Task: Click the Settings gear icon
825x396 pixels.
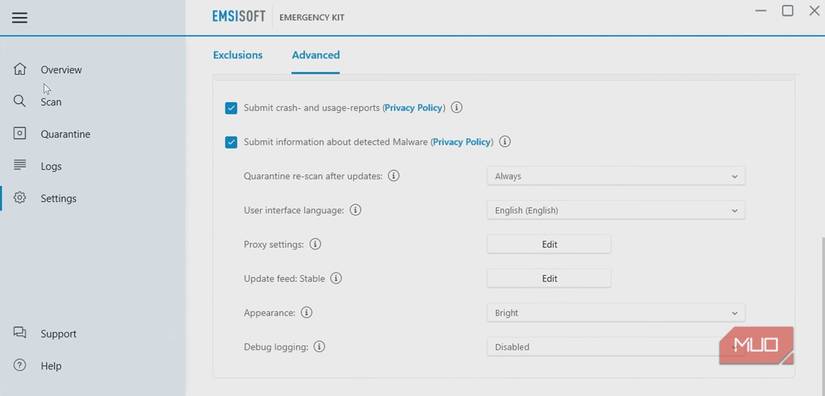Action: [19, 198]
